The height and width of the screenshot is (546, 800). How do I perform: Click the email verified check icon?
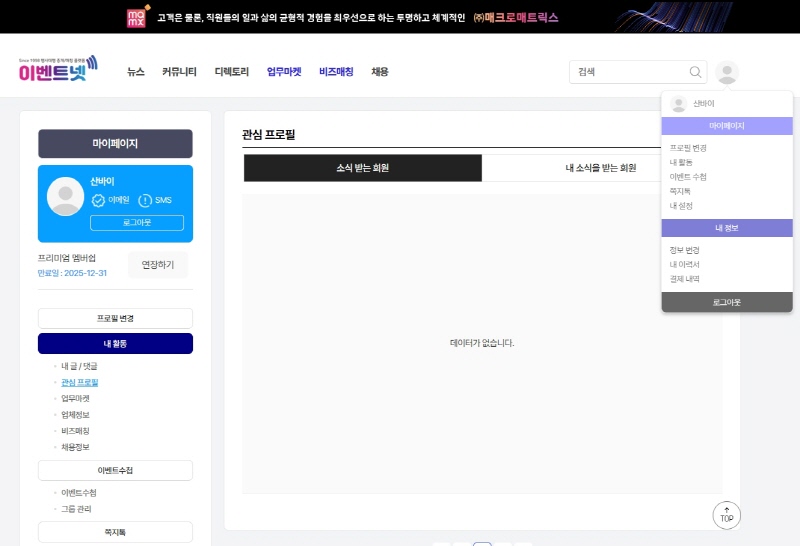98,200
